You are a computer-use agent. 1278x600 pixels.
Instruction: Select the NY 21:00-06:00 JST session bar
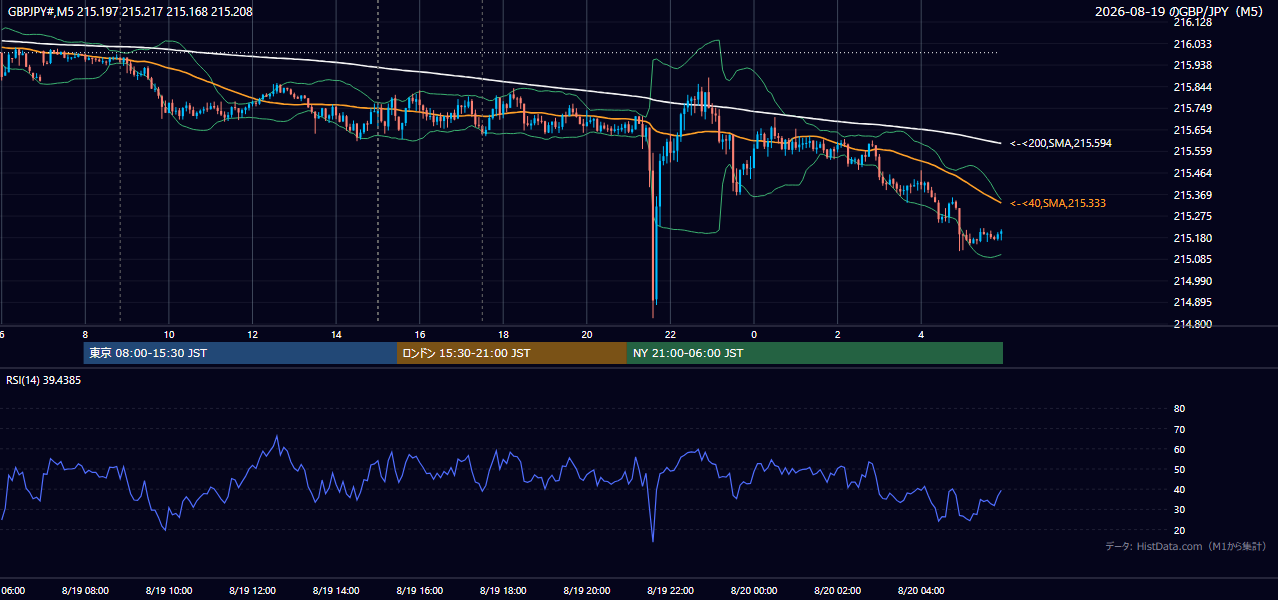coord(815,353)
